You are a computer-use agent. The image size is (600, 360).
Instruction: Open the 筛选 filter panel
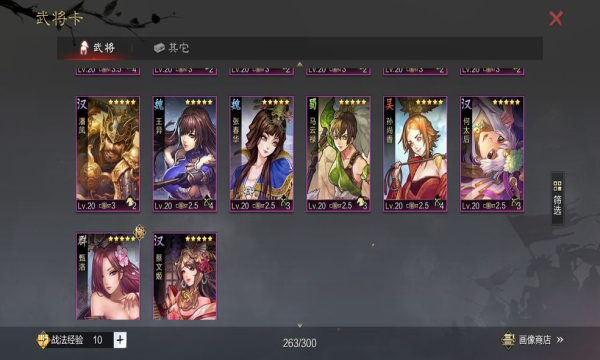pyautogui.click(x=558, y=198)
